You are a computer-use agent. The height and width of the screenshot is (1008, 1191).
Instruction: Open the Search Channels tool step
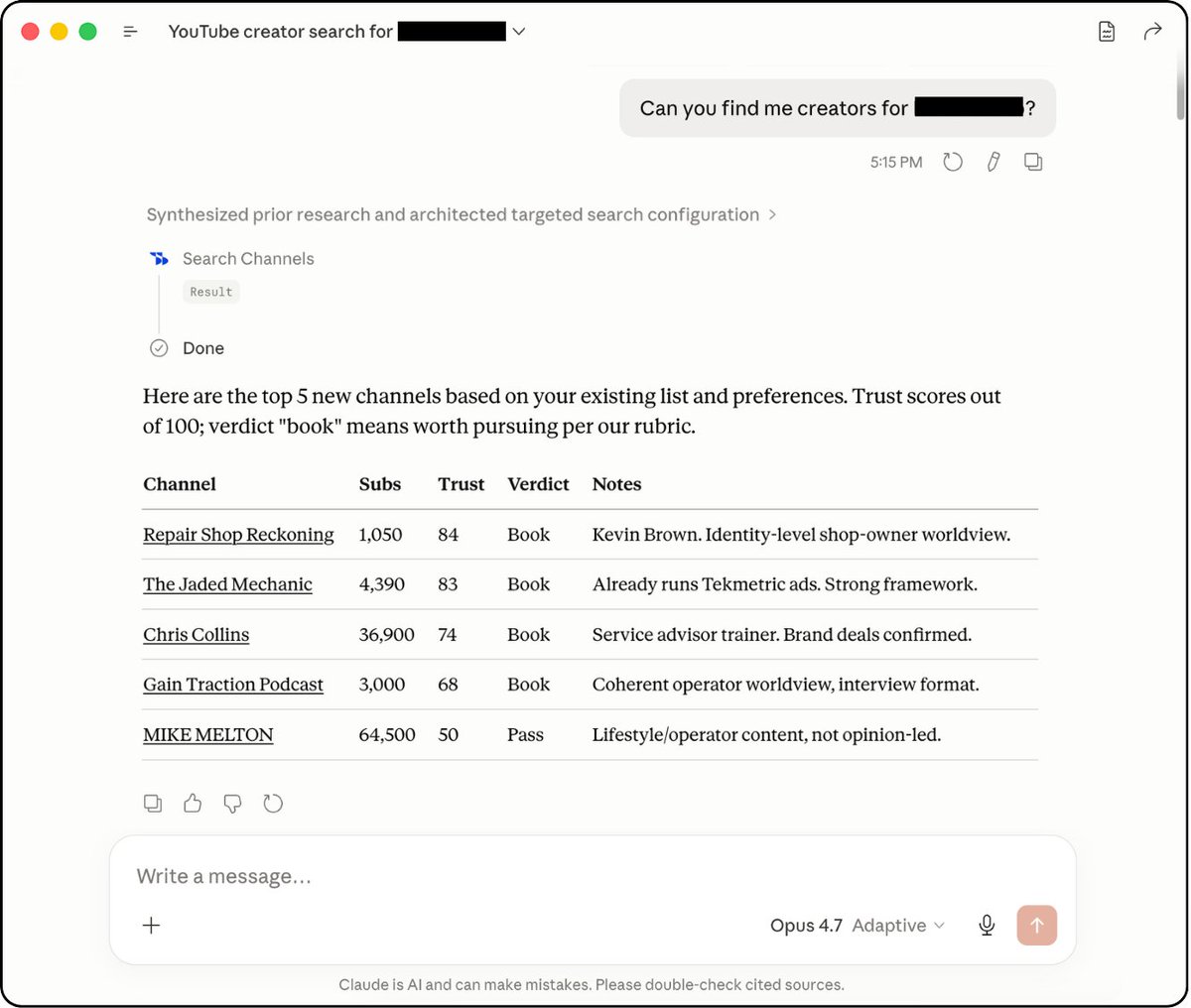pyautogui.click(x=248, y=259)
